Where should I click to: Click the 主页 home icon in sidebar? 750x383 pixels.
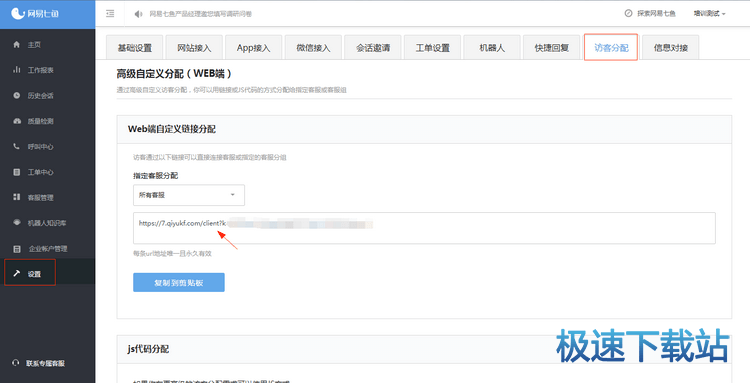click(17, 44)
